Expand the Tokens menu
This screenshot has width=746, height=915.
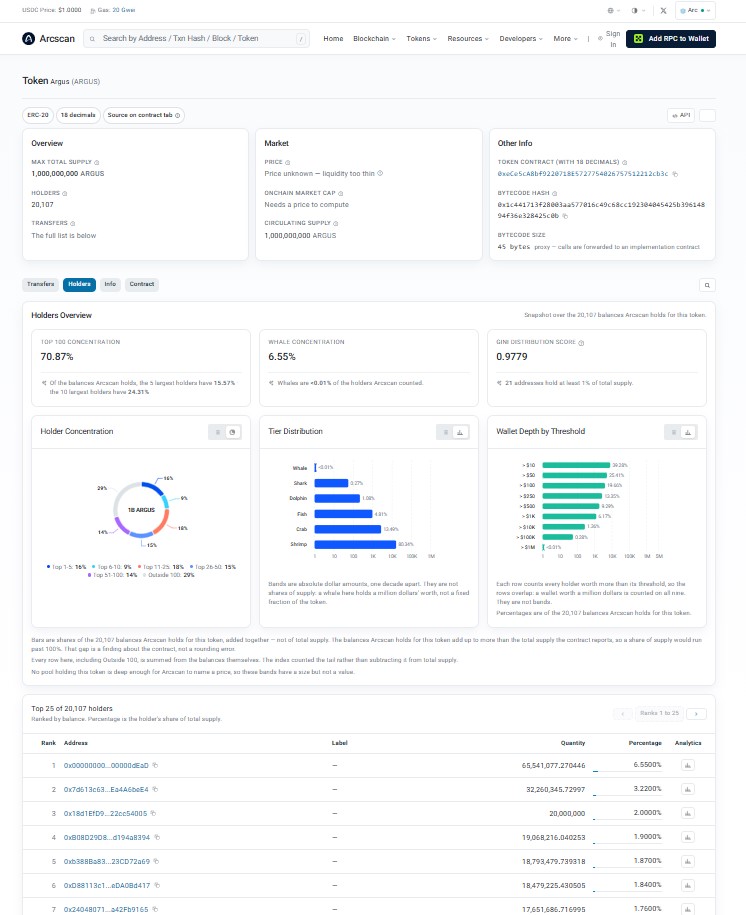421,39
